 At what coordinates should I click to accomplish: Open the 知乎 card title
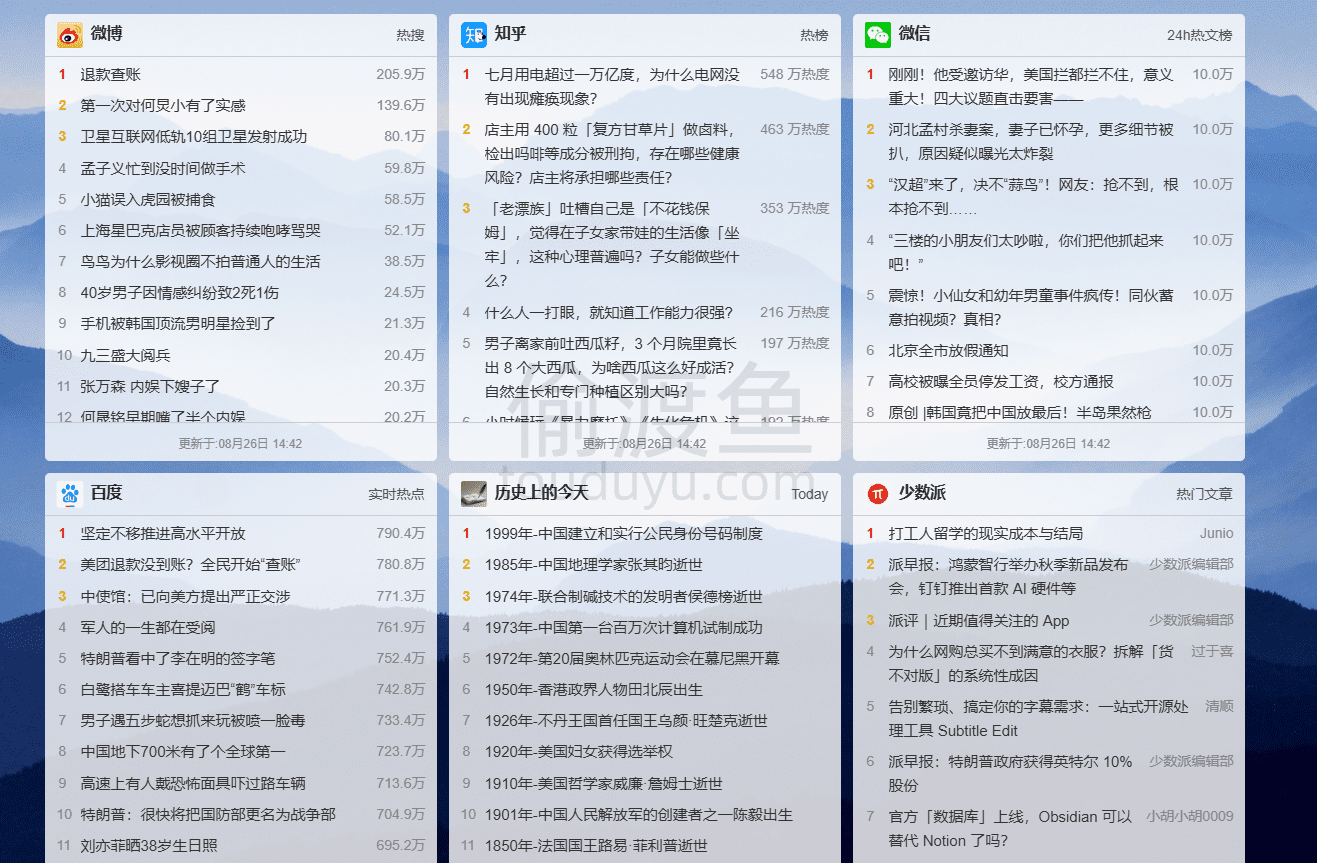(511, 34)
